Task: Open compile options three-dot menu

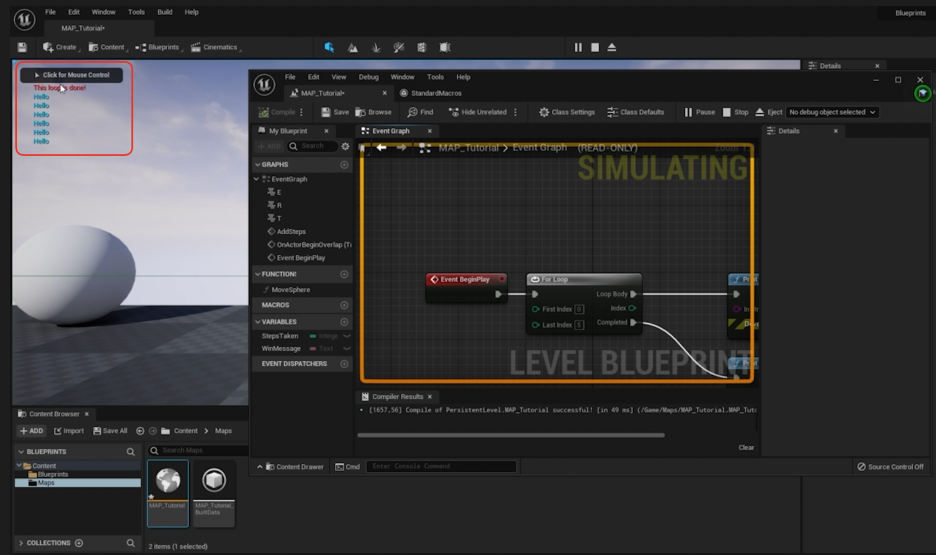Action: coord(301,112)
